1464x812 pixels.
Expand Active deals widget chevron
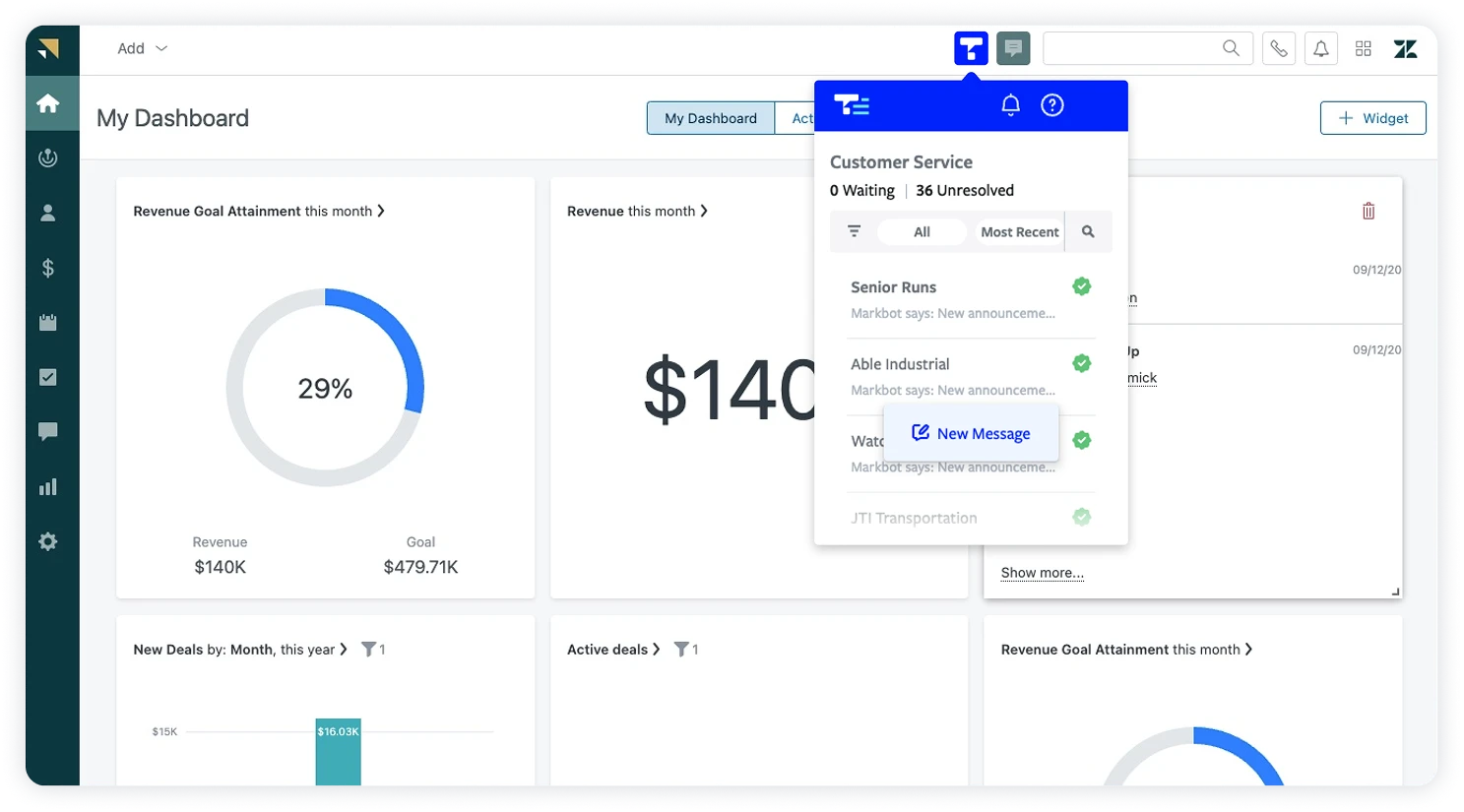[657, 650]
